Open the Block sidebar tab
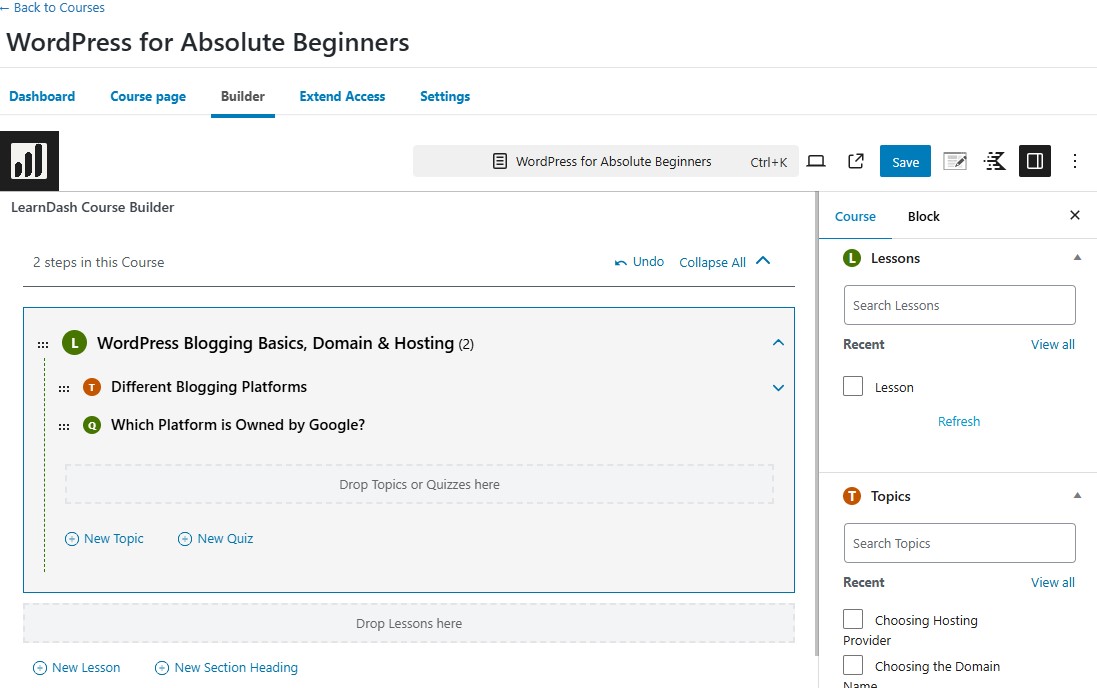Screen dimensions: 1097x688 923,216
